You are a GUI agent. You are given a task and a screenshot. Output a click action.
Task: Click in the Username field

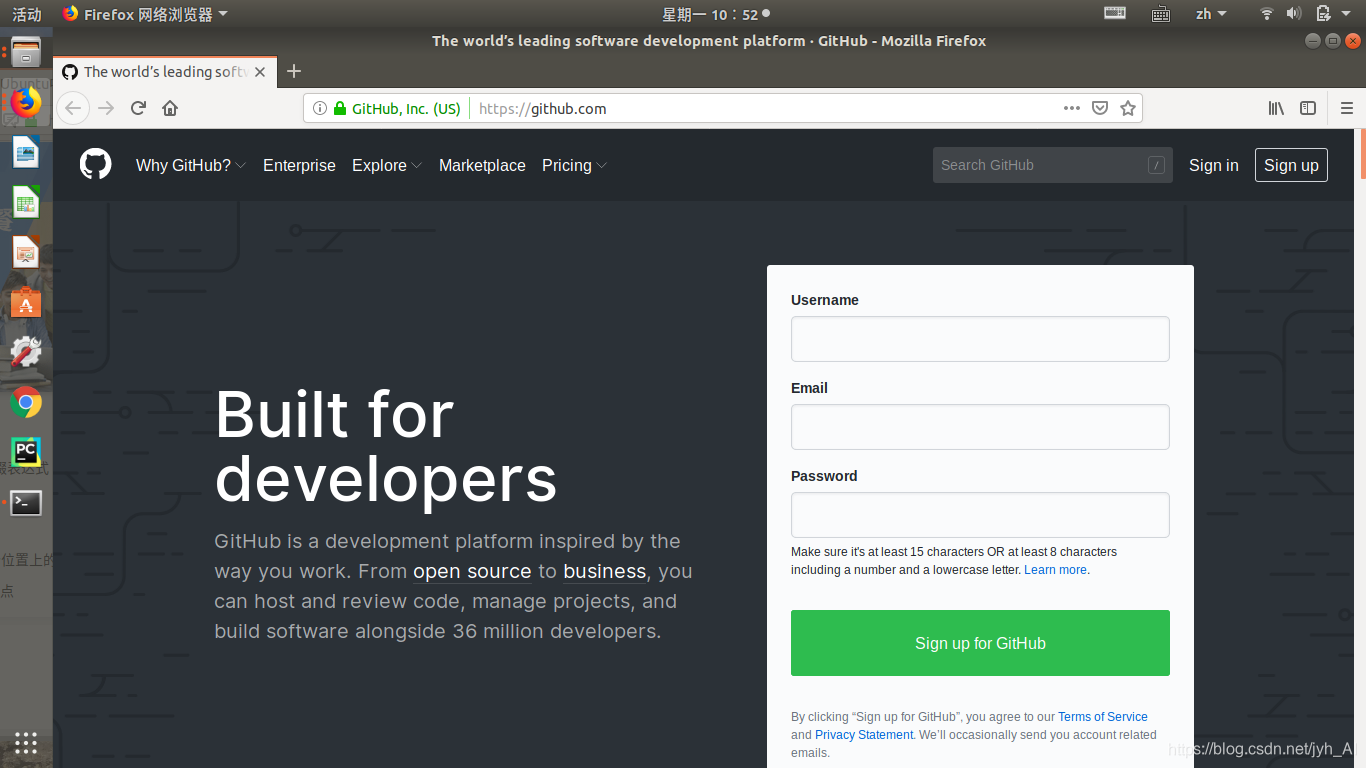coord(980,339)
